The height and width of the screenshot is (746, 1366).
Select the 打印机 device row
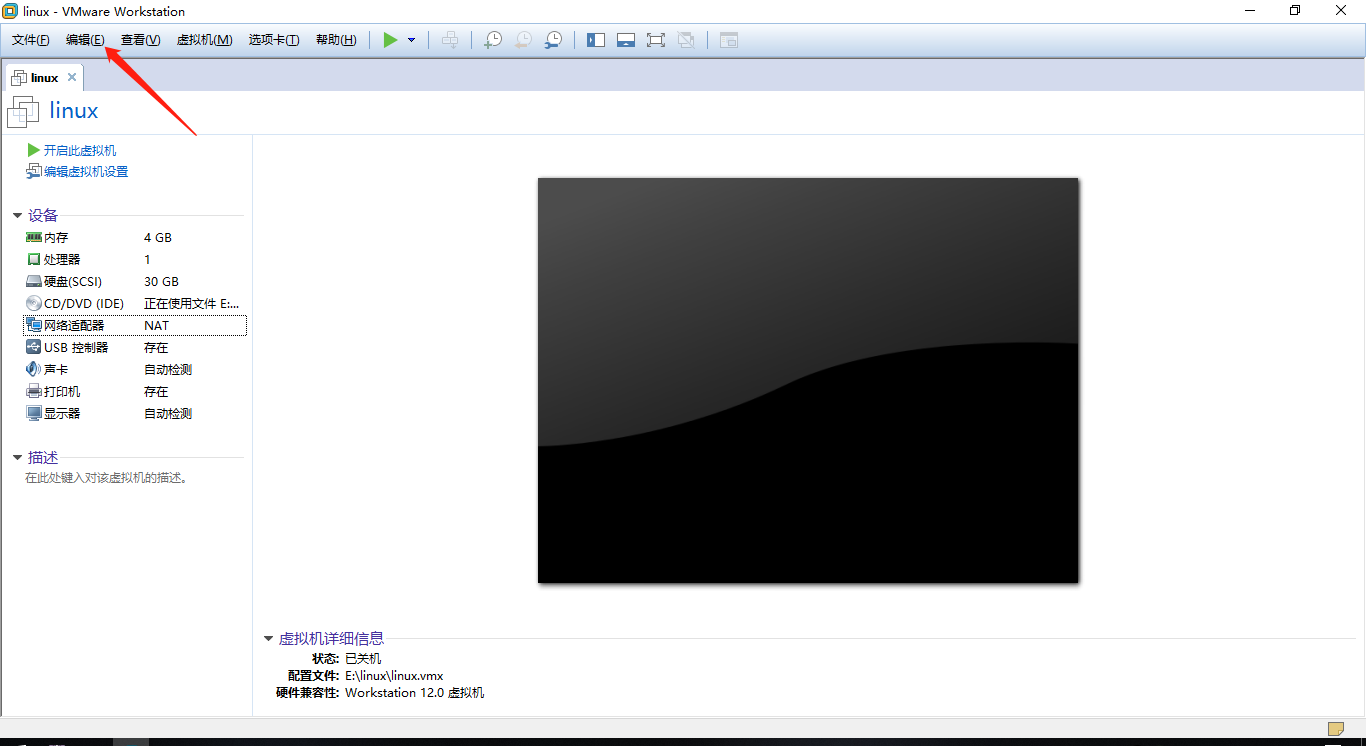(135, 392)
